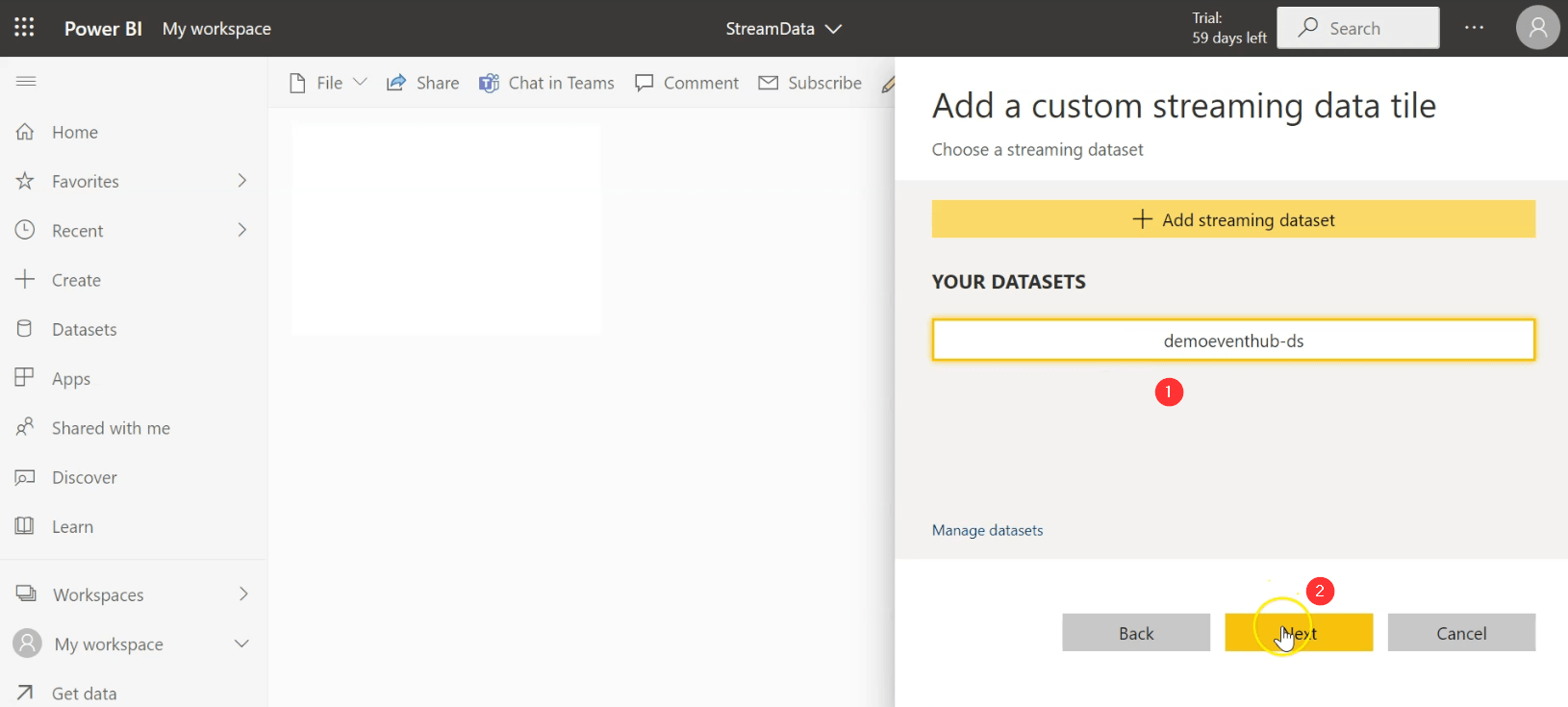Click the Subscribe envelope icon
The image size is (1568, 707).
[768, 83]
